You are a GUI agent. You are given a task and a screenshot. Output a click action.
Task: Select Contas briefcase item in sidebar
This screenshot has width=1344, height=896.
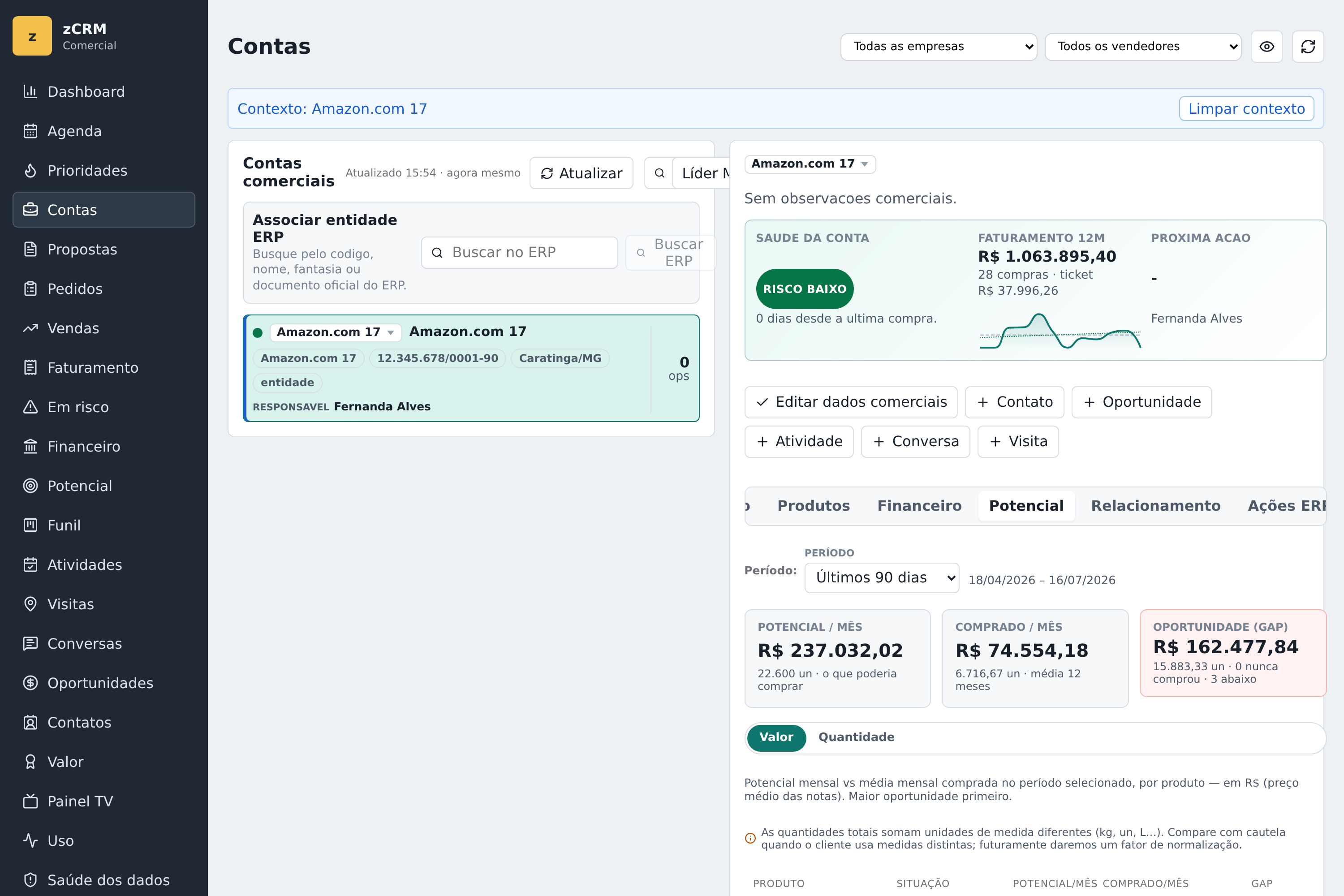pyautogui.click(x=103, y=210)
